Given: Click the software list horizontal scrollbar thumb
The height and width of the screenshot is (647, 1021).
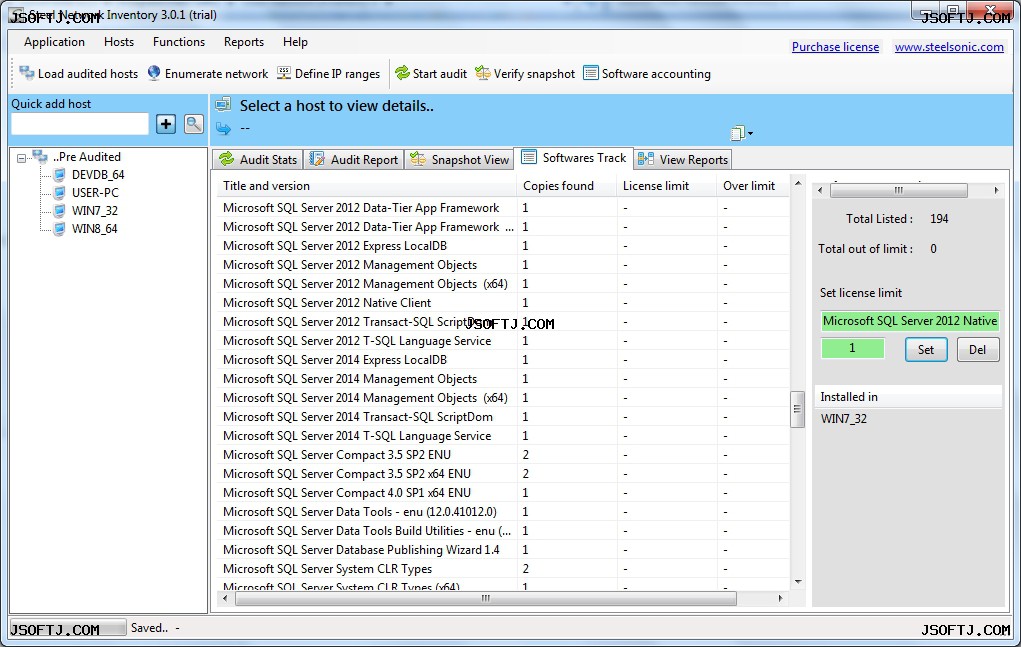Looking at the screenshot, I should 486,598.
